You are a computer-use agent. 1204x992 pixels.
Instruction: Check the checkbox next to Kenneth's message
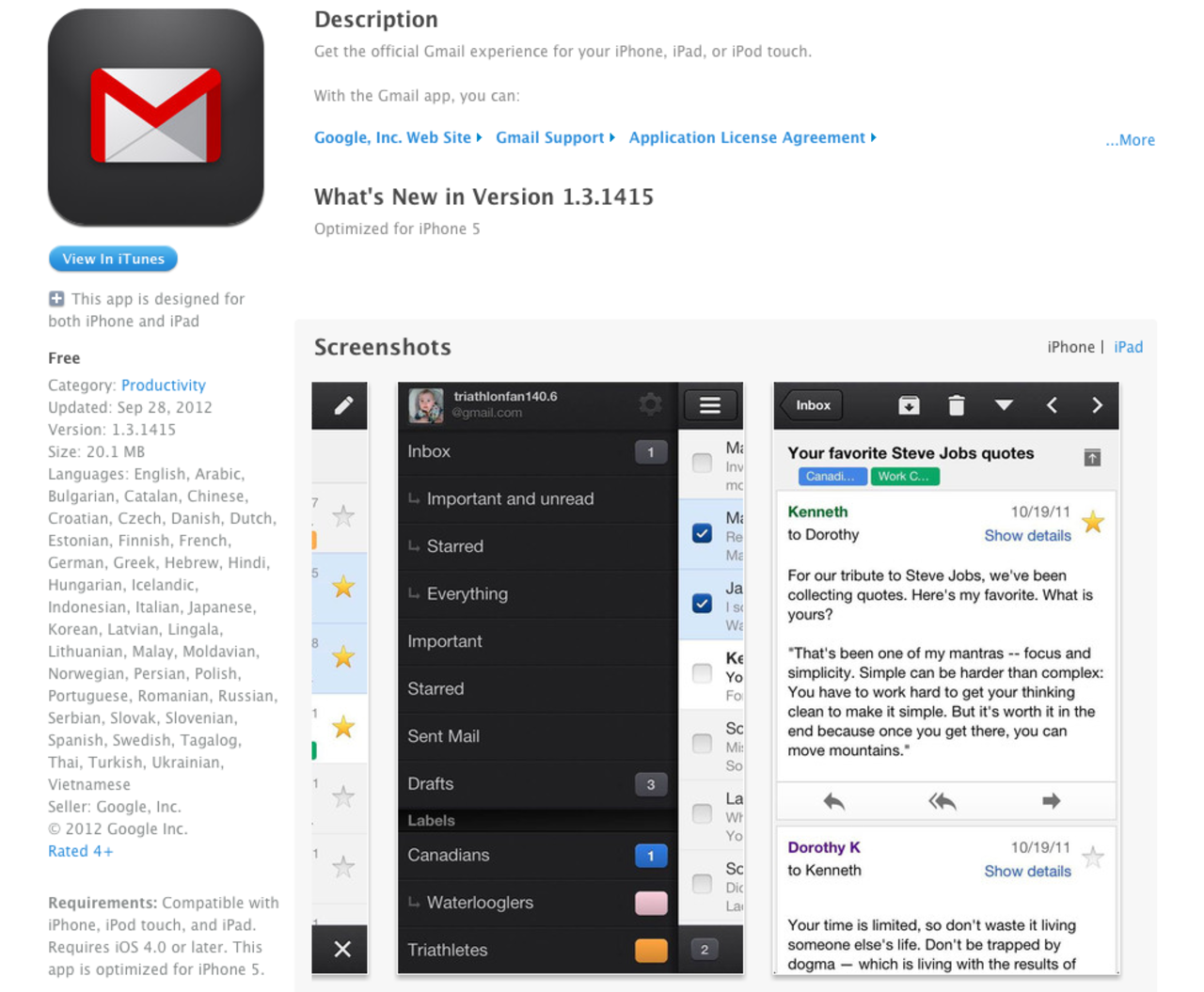(700, 672)
